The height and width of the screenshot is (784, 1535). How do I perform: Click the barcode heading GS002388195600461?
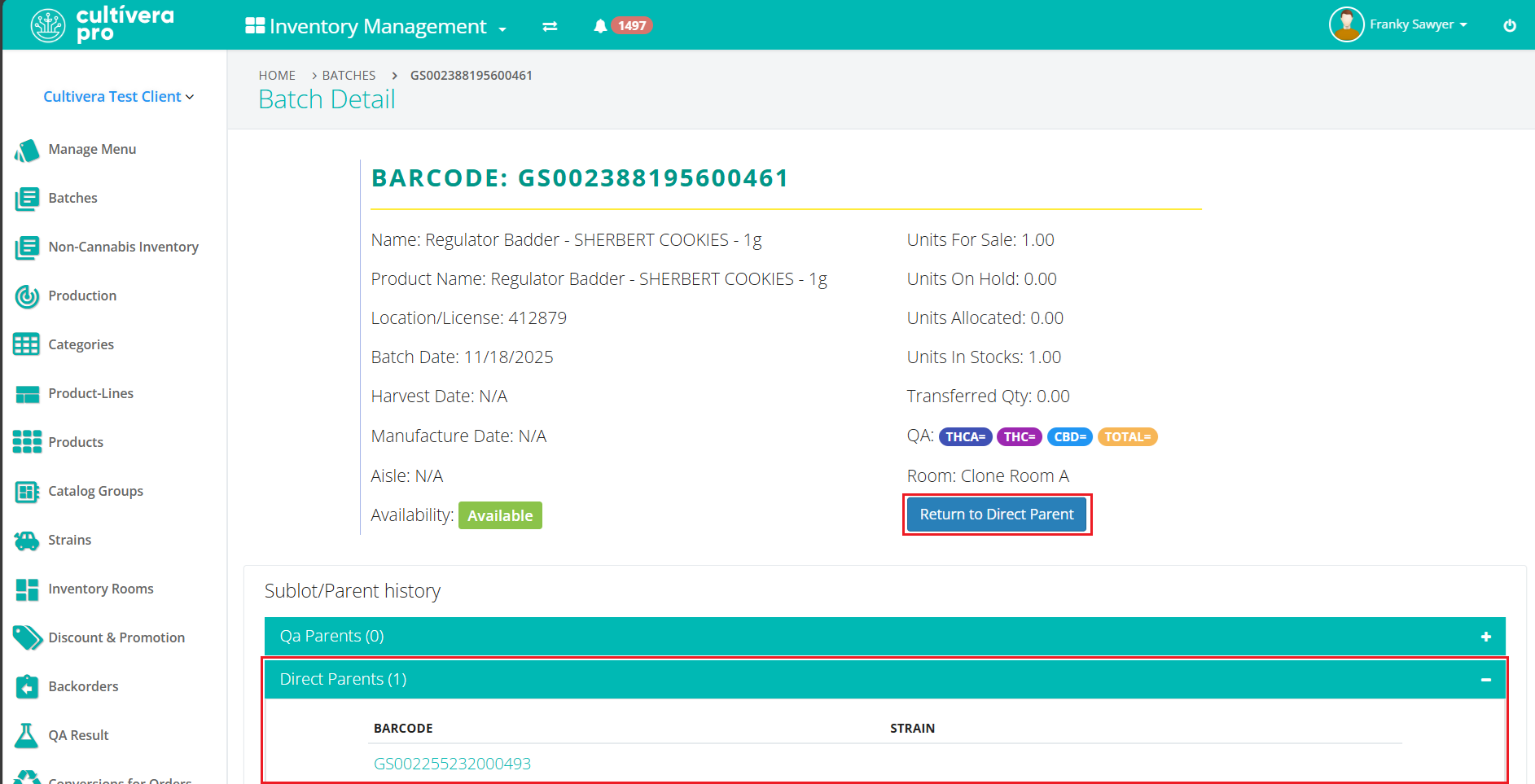pos(580,178)
